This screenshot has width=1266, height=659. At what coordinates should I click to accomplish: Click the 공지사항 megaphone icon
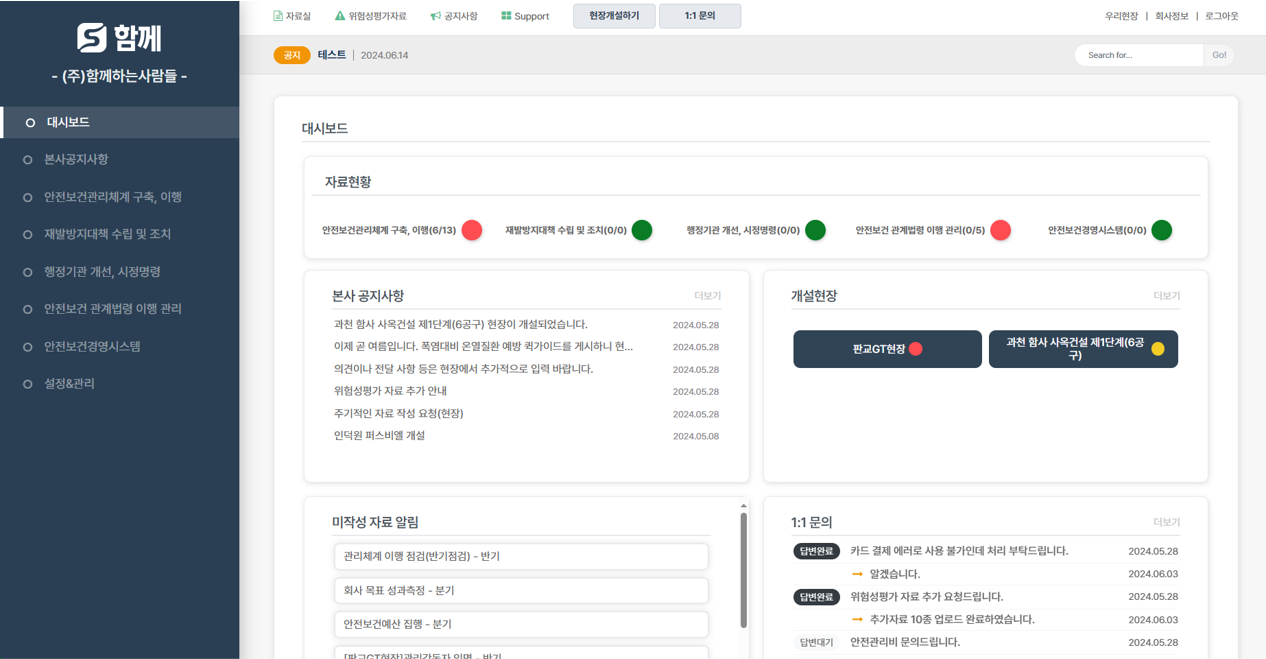435,16
